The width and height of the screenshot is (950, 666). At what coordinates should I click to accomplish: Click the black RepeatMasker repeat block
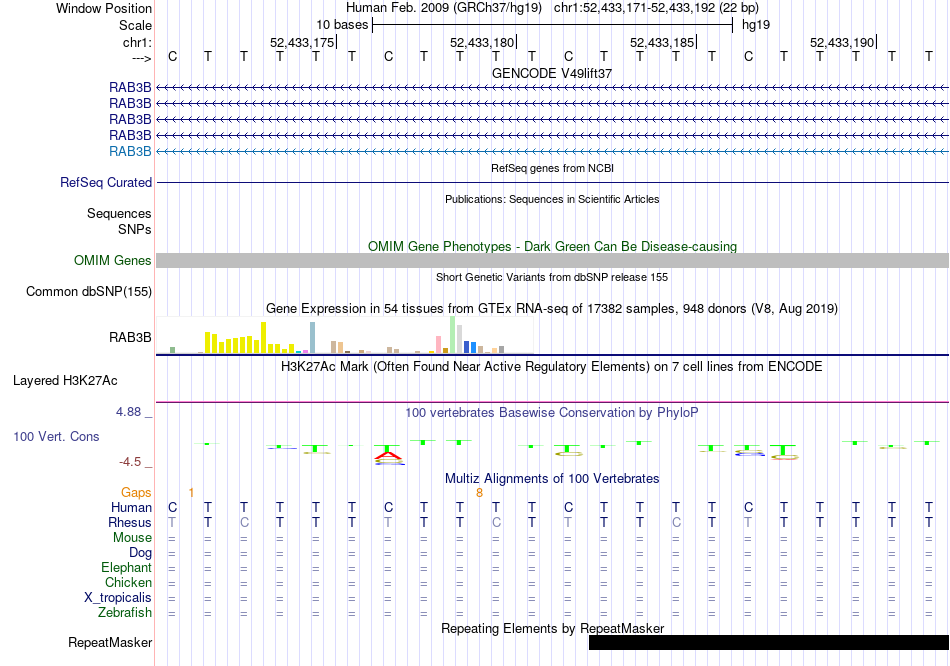(x=769, y=642)
